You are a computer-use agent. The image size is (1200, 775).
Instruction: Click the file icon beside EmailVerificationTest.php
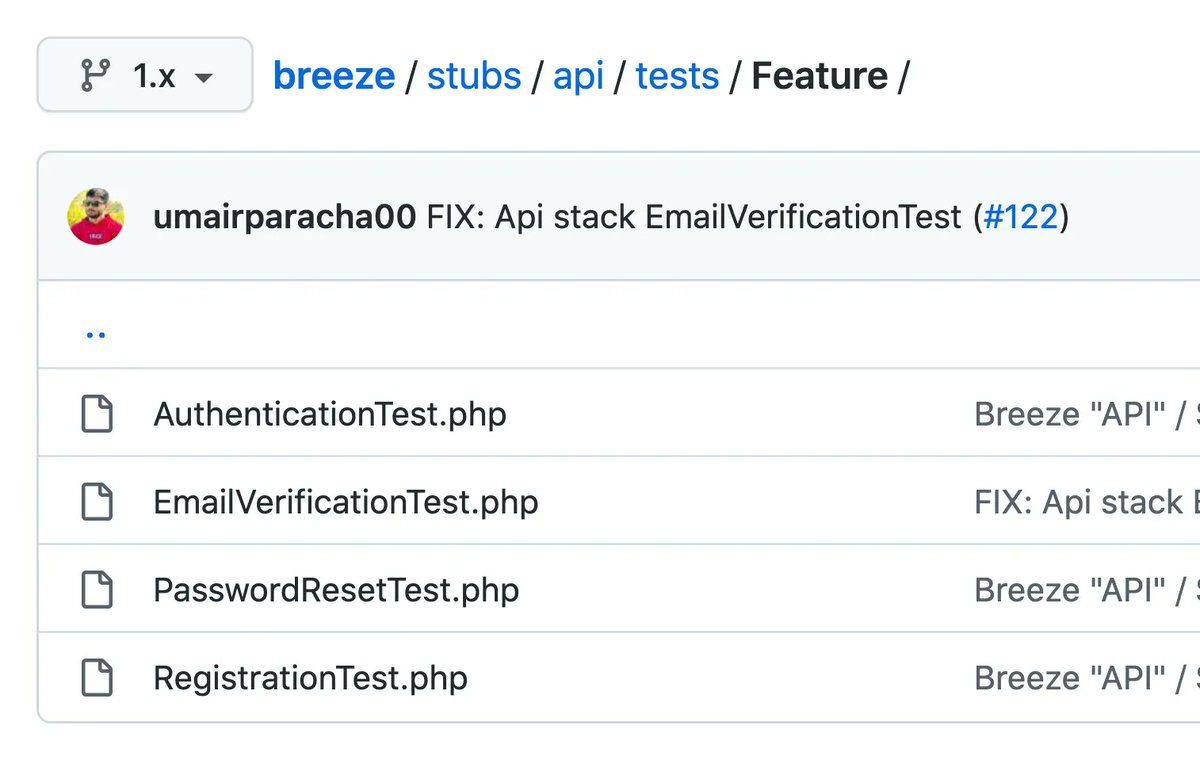coord(97,502)
